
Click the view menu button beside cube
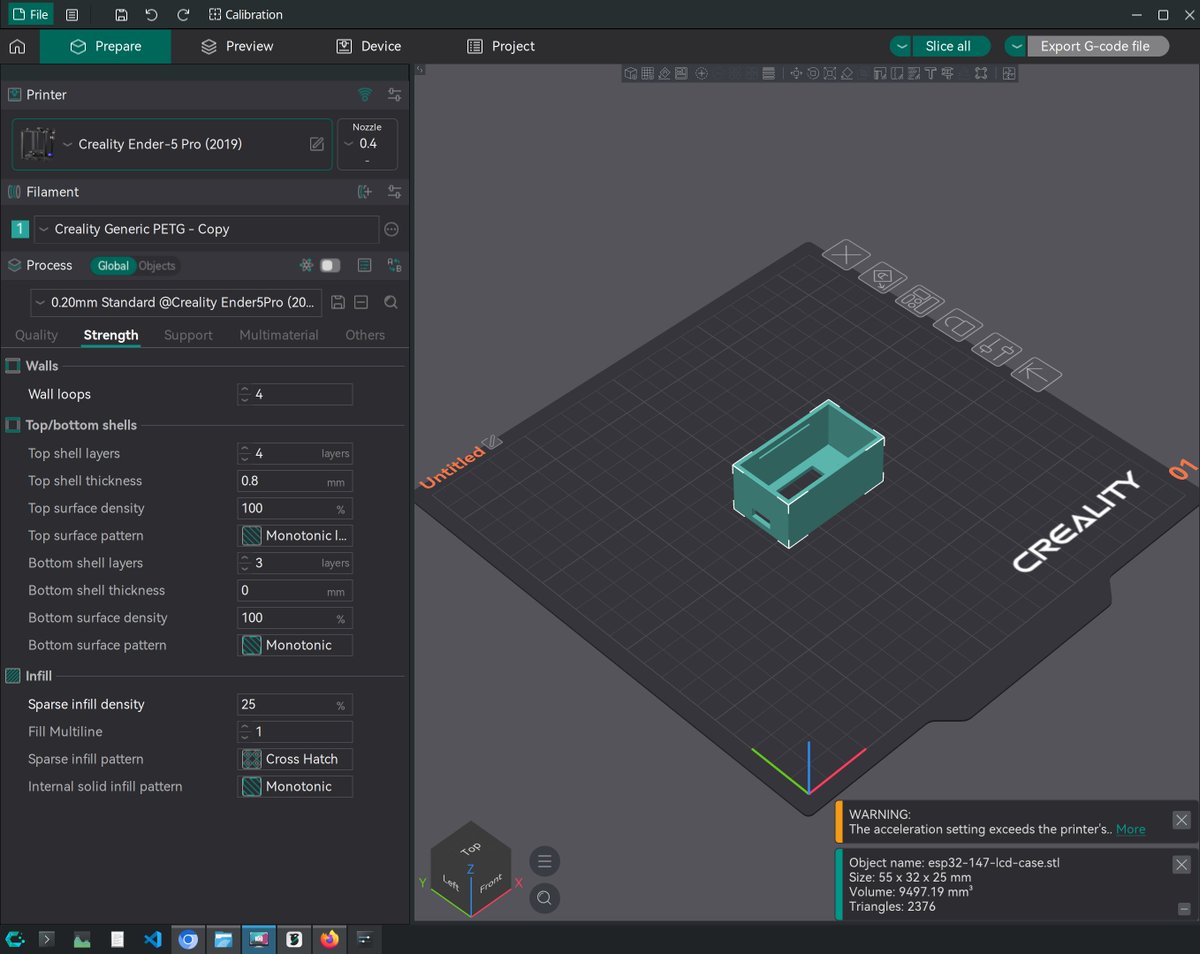tap(544, 861)
